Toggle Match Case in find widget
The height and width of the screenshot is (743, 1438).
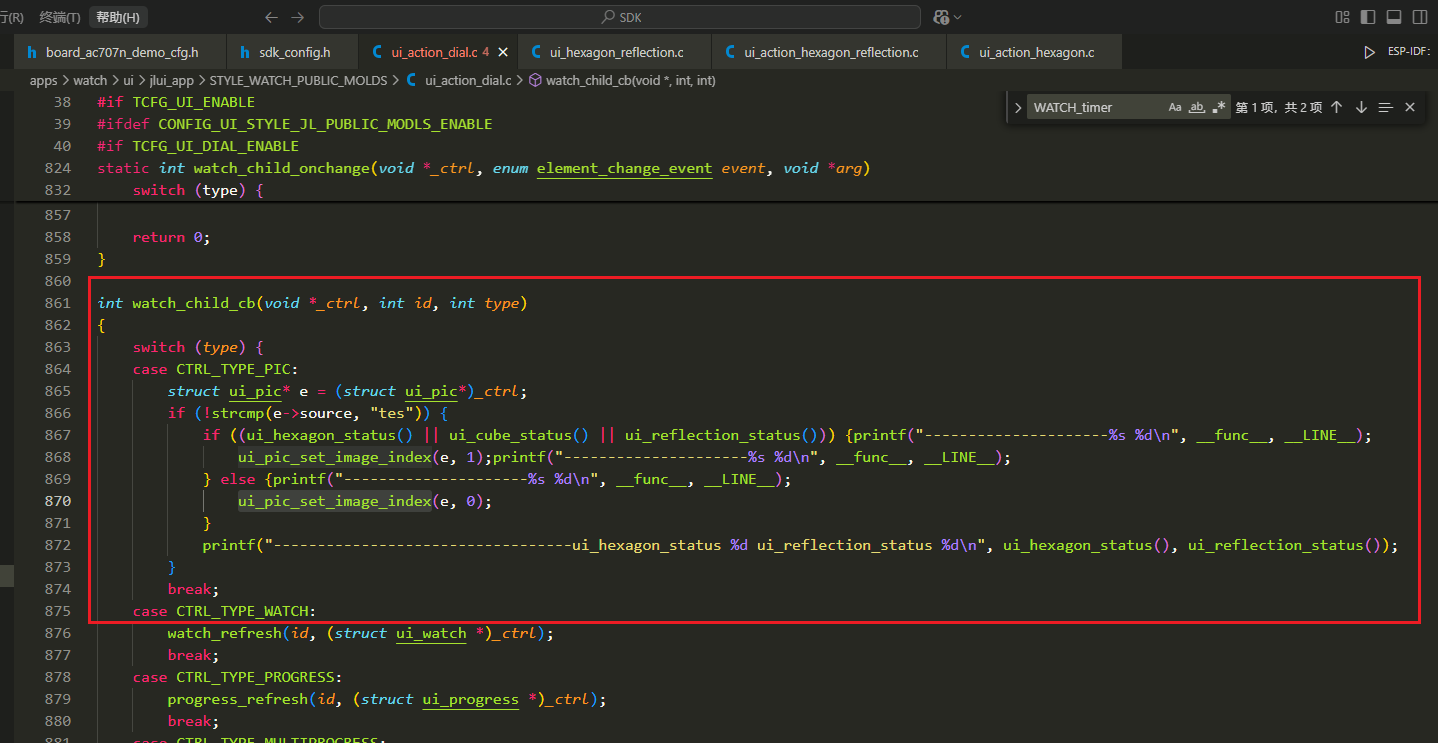tap(1175, 107)
